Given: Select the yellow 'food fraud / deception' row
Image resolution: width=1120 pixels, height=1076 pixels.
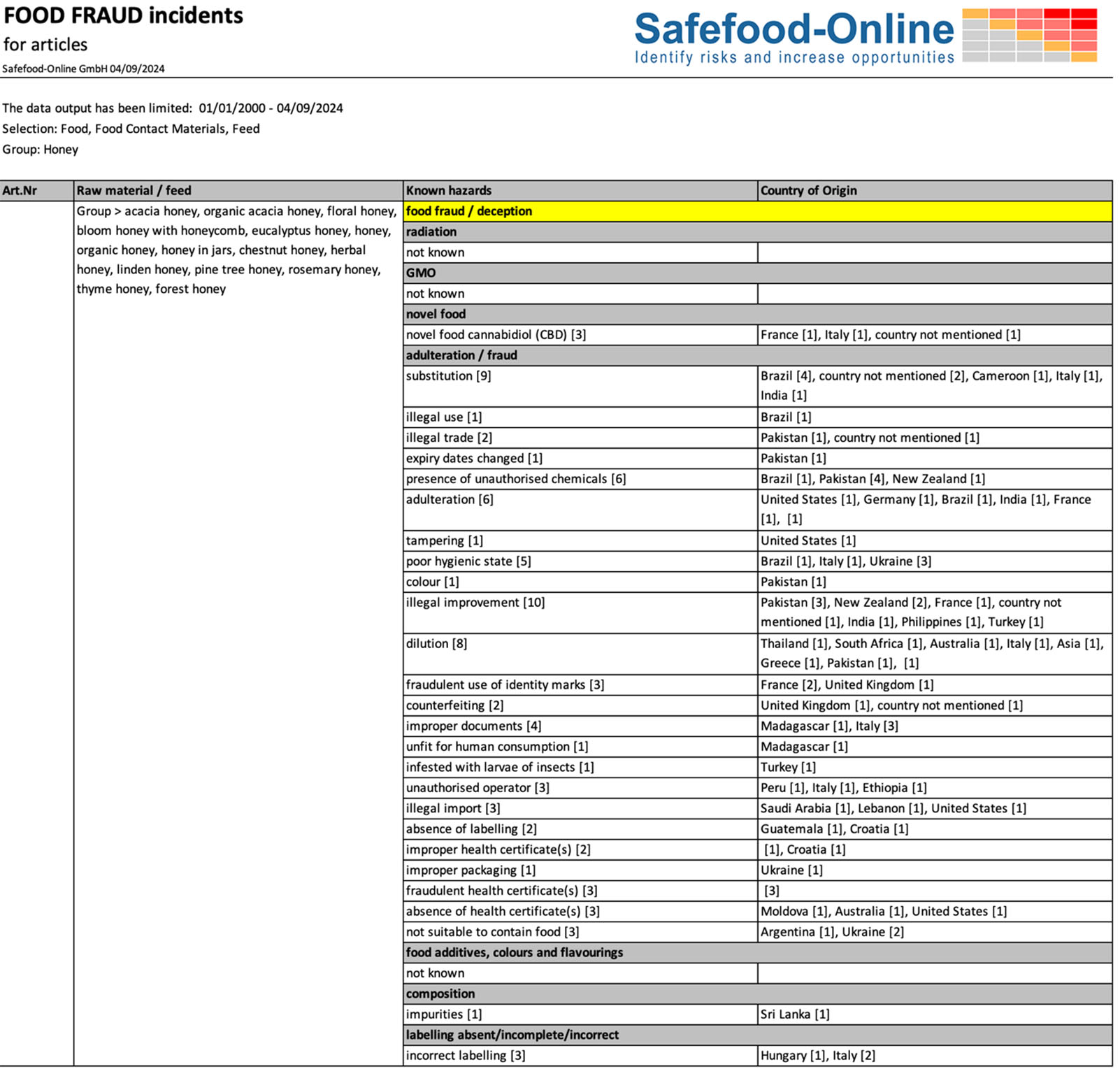Looking at the screenshot, I should (x=757, y=211).
